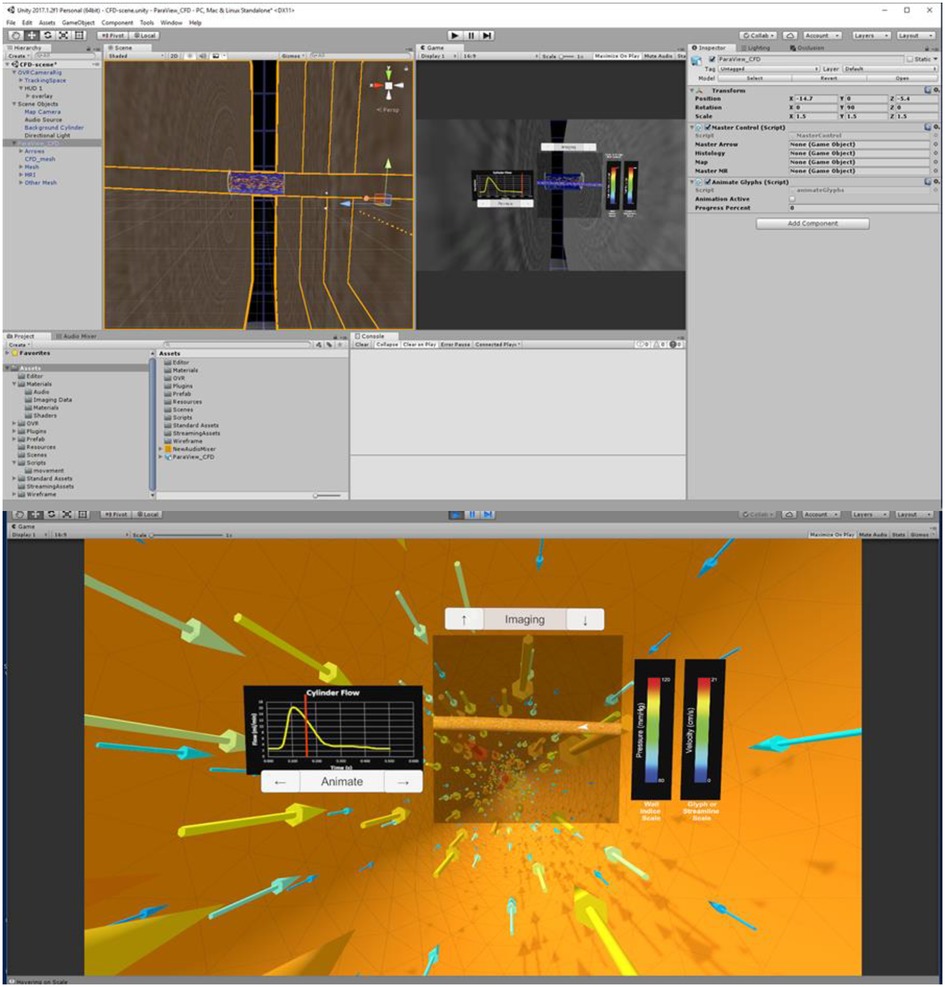Screen dimensions: 945x987
Task: Toggle Maximize On Play in upper Game view
Action: click(616, 56)
